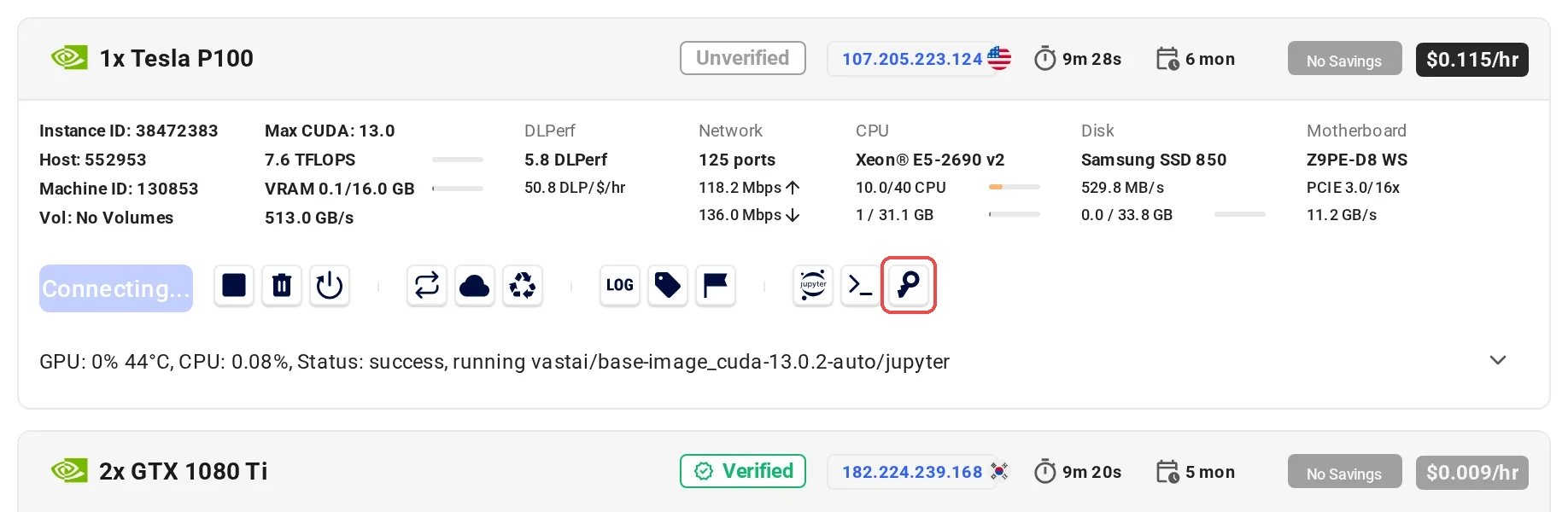Click No Savings on GTX 1080 Ti card
Image resolution: width=1568 pixels, height=512 pixels.
(x=1344, y=473)
